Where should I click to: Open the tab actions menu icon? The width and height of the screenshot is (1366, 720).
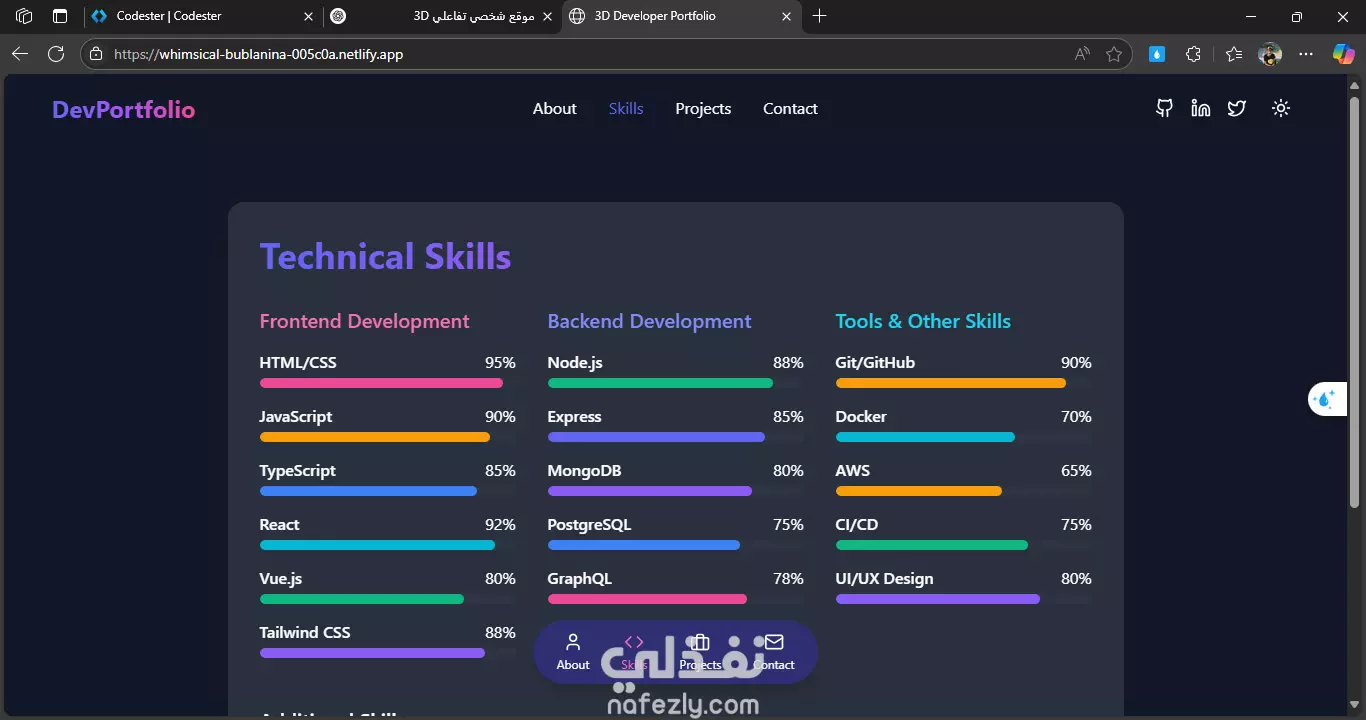tap(60, 16)
